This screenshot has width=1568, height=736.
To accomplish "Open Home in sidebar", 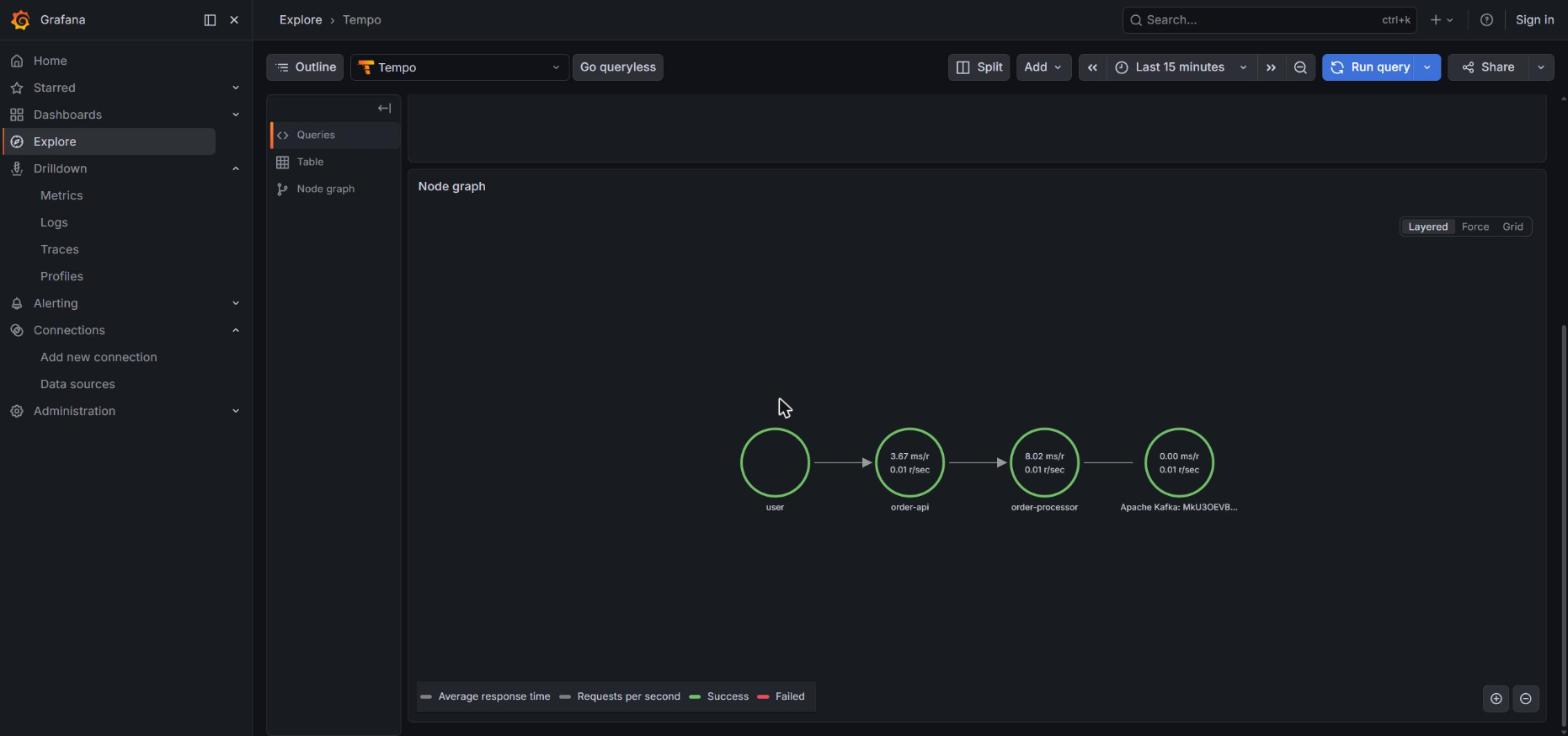I will (x=50, y=61).
